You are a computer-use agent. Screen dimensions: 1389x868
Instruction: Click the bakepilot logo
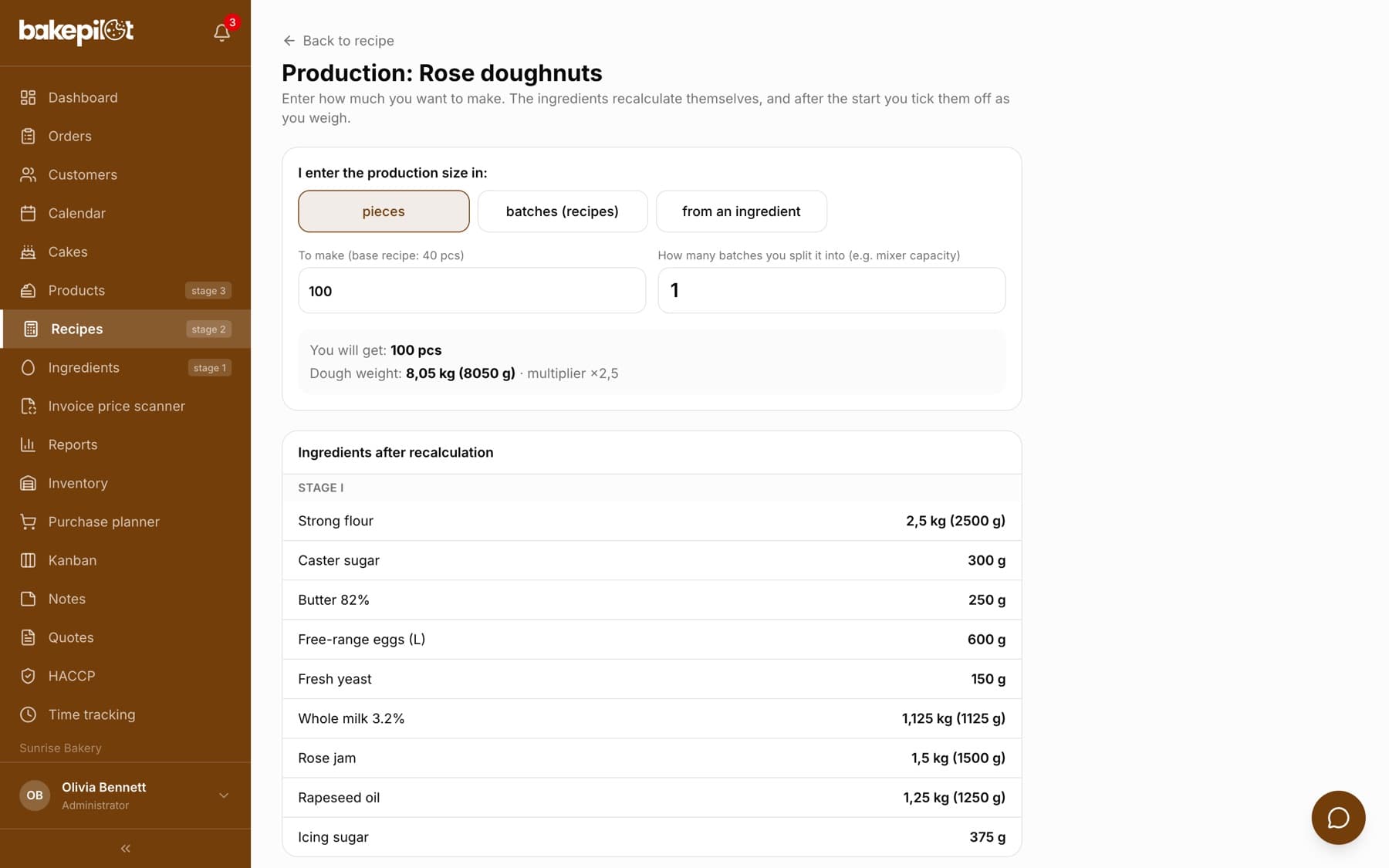(x=76, y=31)
